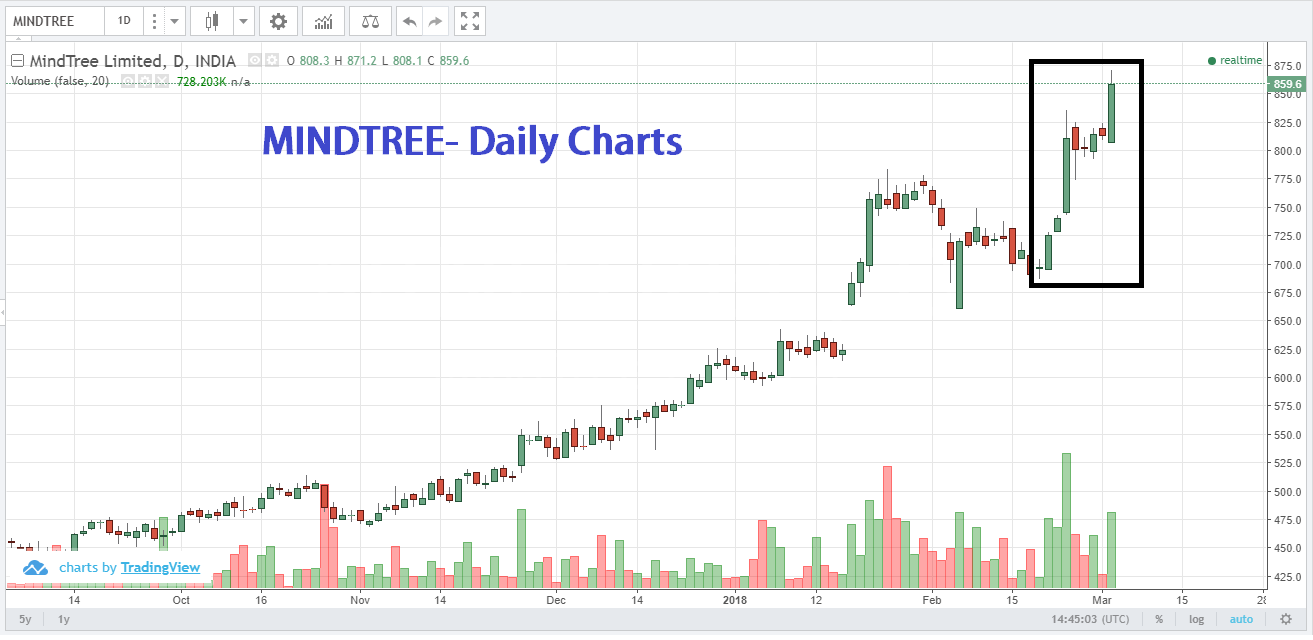This screenshot has height=640, width=1313.
Task: Click the high value 871.2
Action: pos(362,60)
